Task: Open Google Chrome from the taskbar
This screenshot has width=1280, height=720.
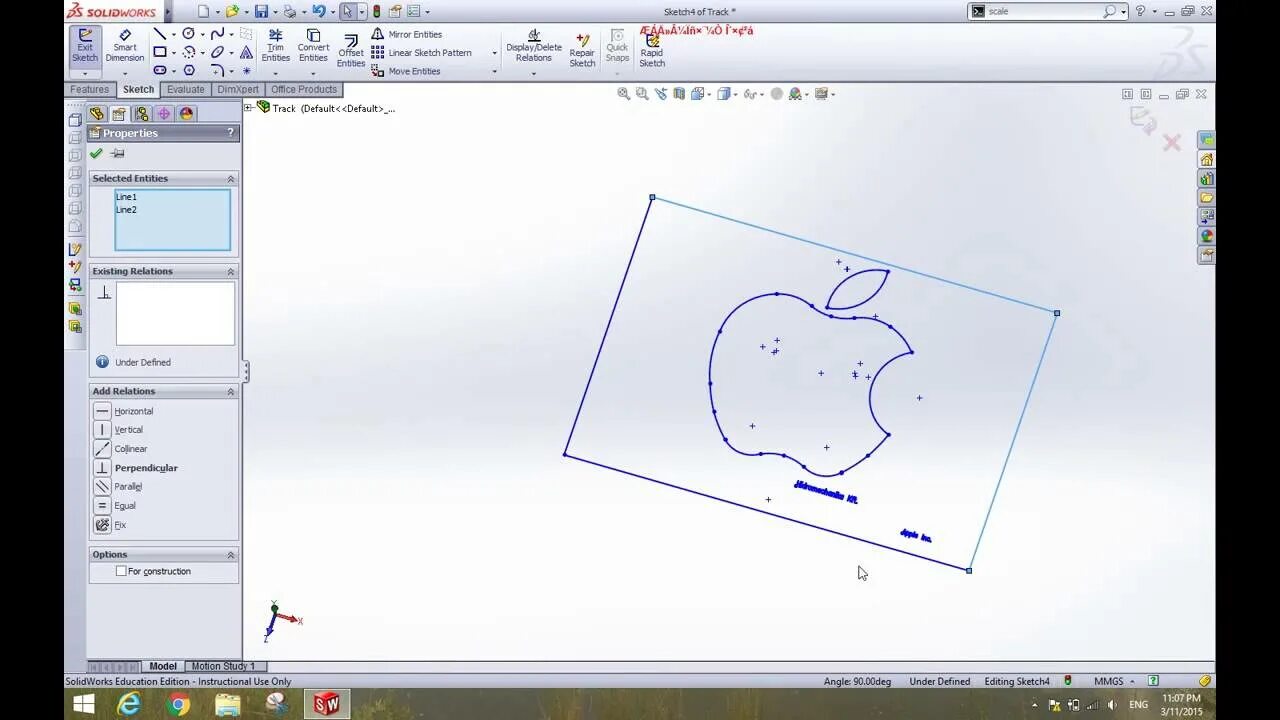Action: point(179,704)
